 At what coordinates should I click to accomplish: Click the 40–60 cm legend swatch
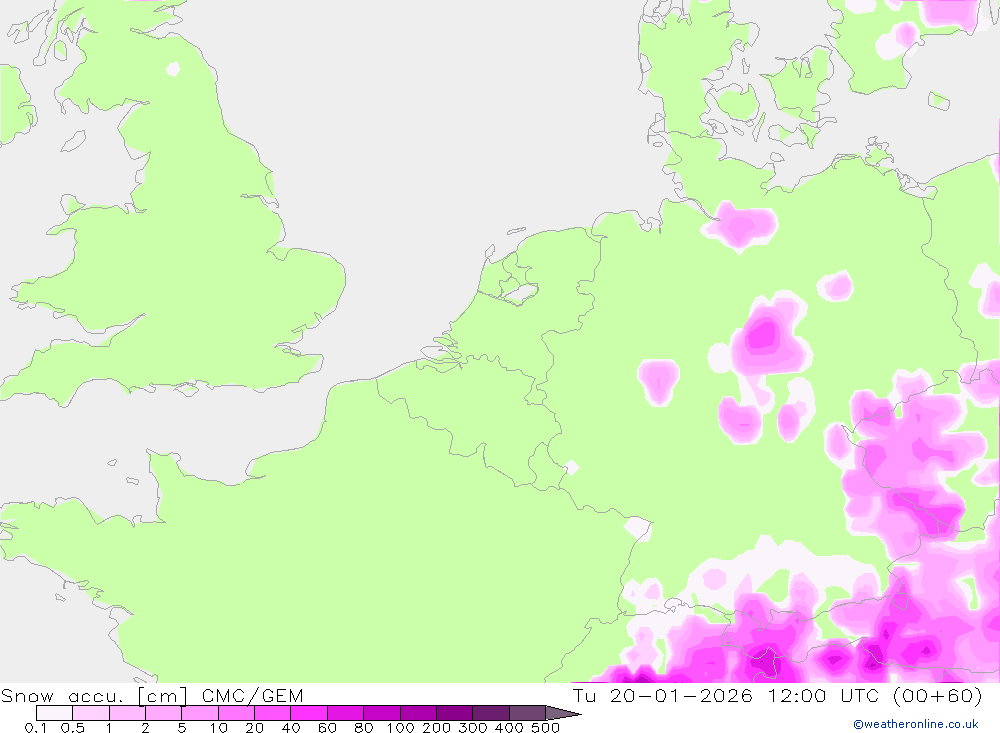(x=309, y=713)
